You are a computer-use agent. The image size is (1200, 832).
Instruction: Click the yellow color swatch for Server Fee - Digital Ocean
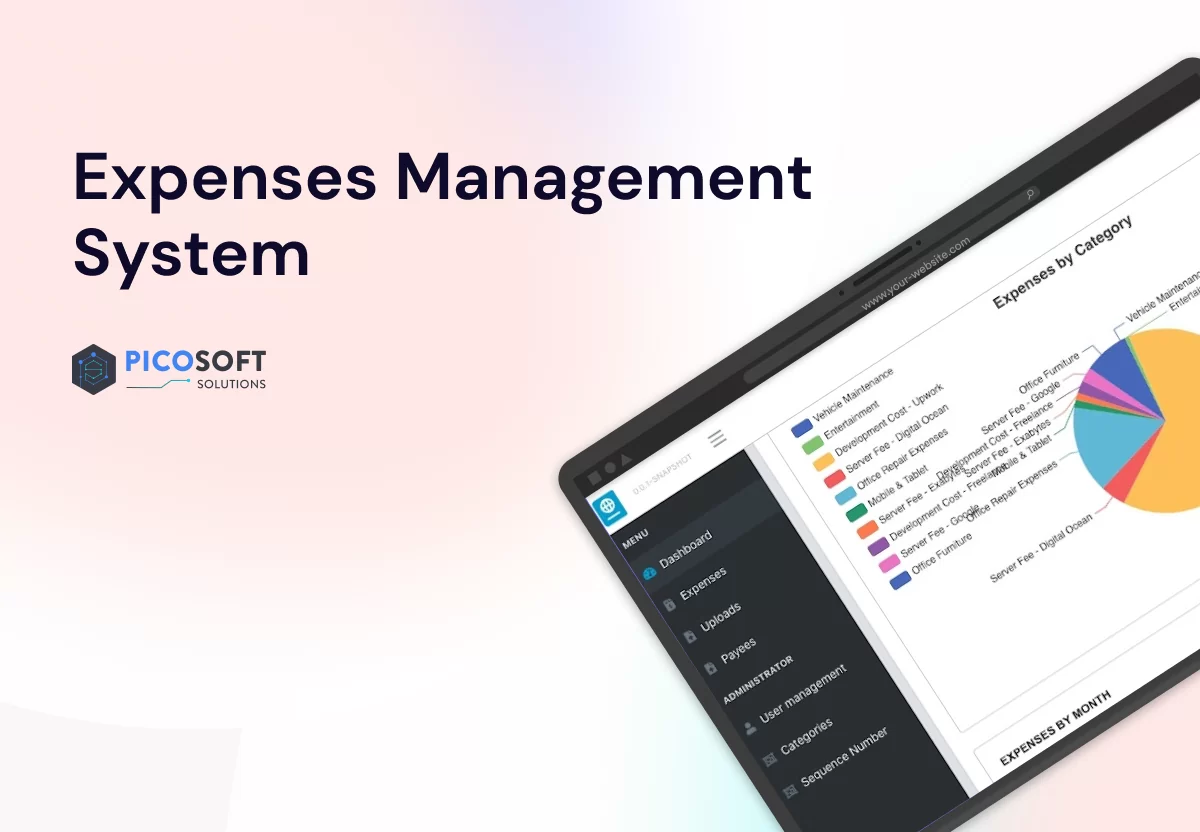click(x=823, y=461)
